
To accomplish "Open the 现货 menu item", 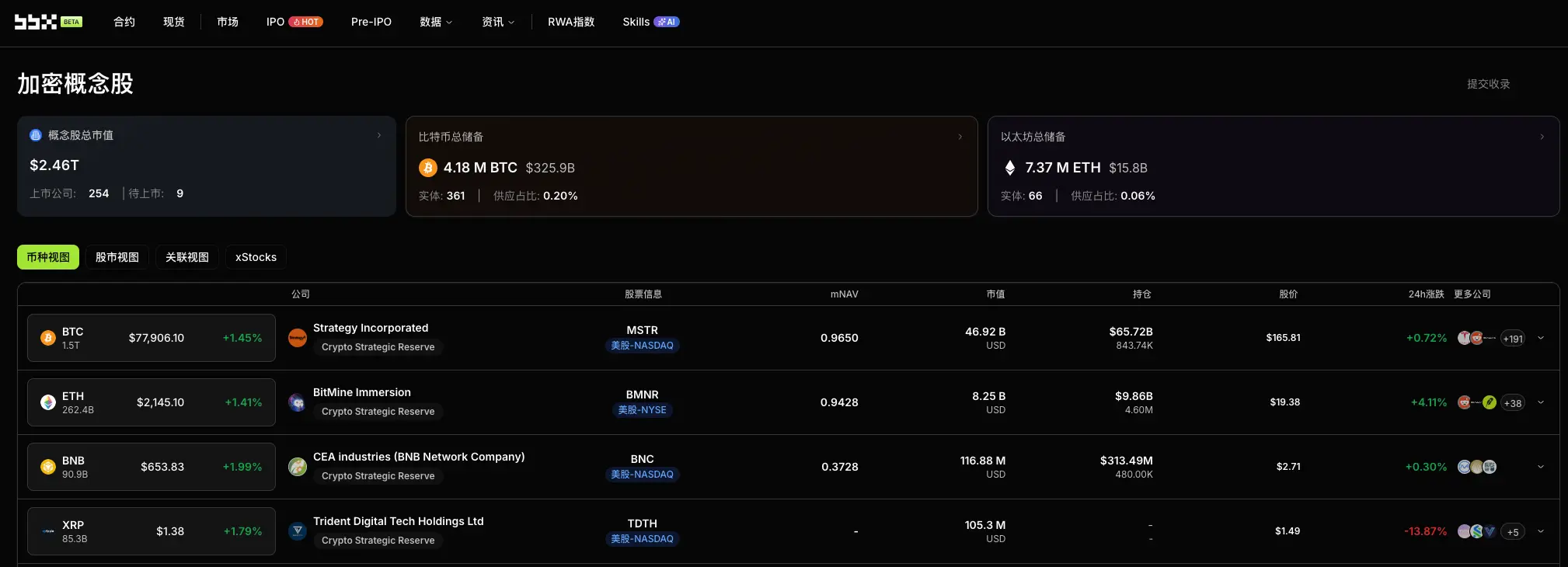I will 174,22.
